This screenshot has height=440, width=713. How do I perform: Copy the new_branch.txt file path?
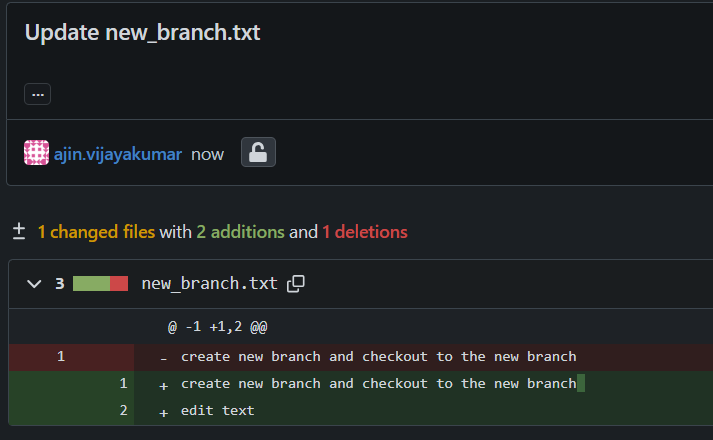pyautogui.click(x=295, y=284)
